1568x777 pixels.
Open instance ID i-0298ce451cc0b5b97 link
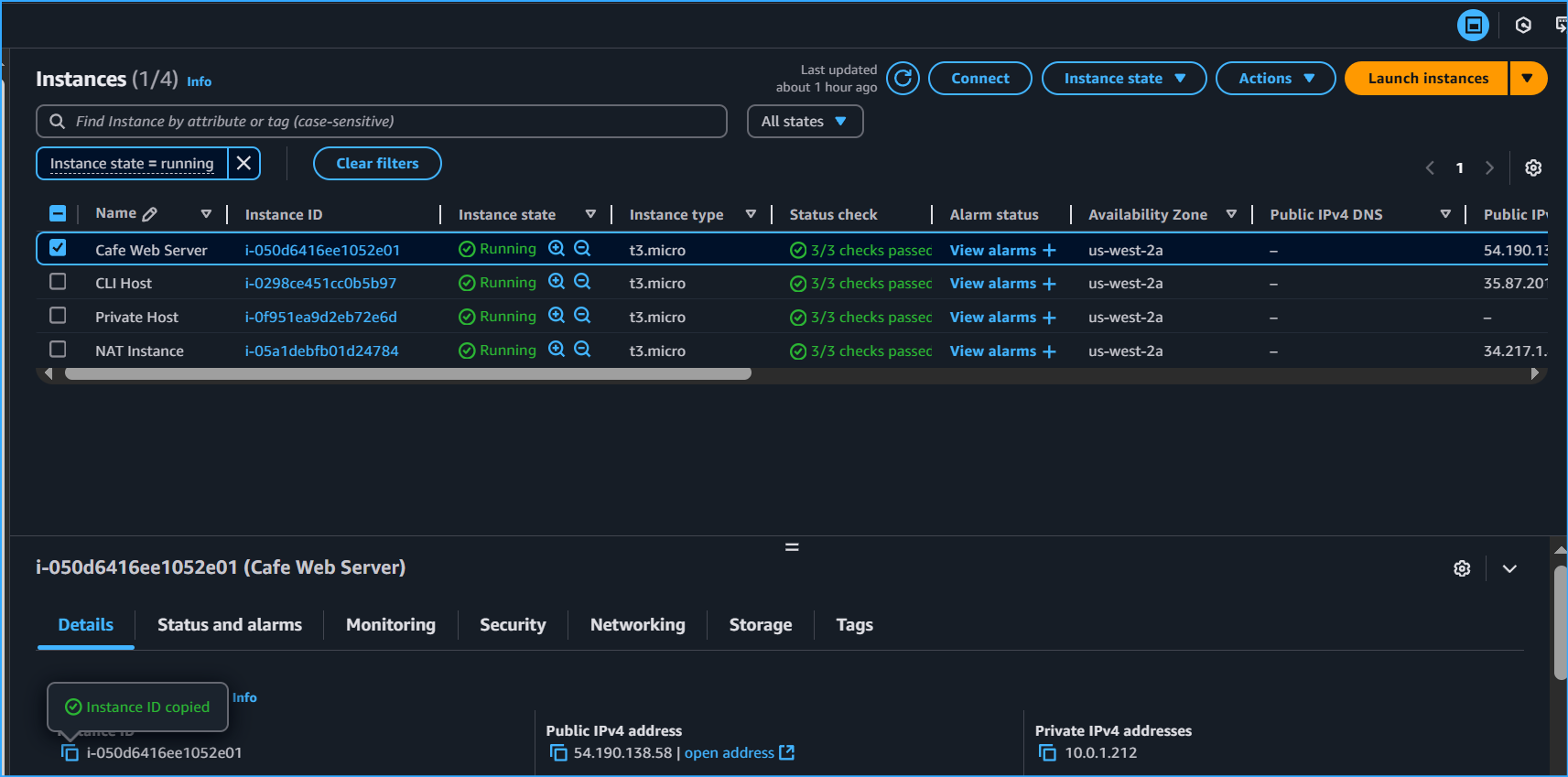pos(320,284)
